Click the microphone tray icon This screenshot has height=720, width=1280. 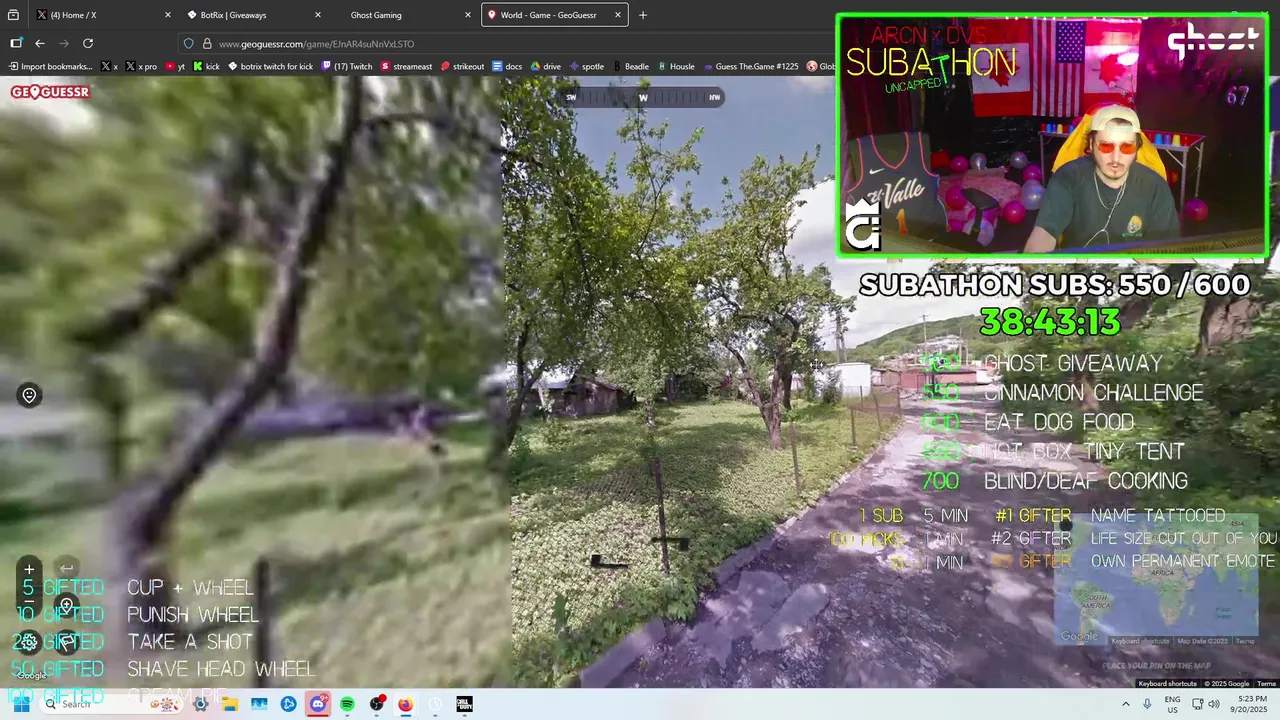pyautogui.click(x=1147, y=704)
